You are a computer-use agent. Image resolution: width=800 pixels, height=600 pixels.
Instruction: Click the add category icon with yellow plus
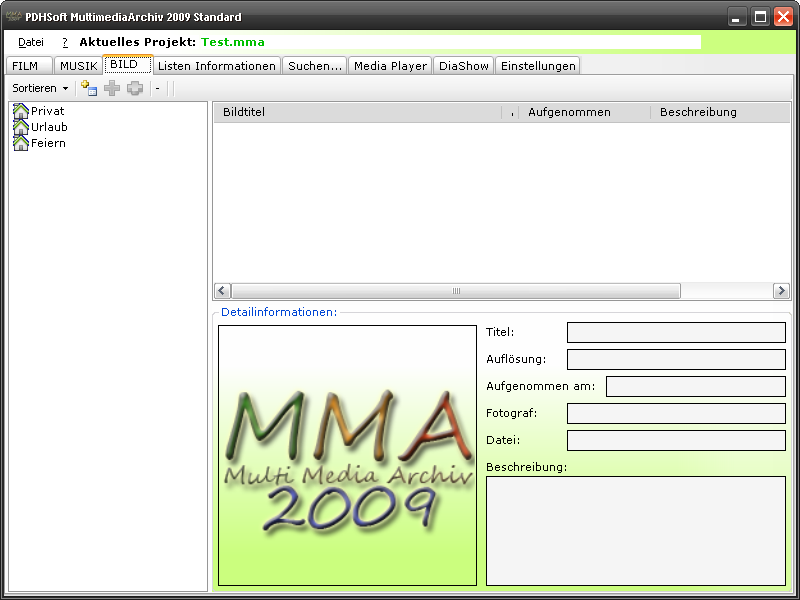tap(89, 88)
